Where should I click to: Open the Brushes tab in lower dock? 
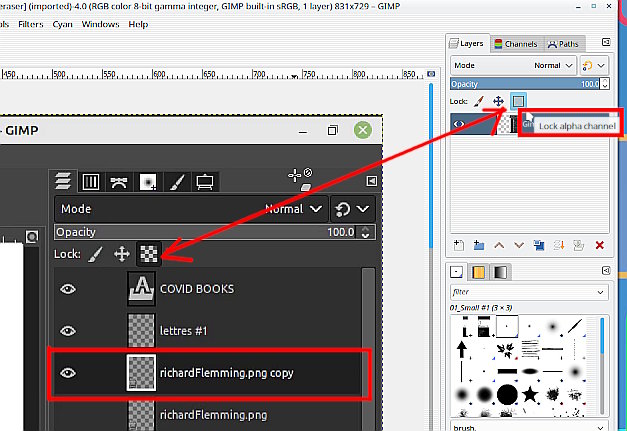(456, 272)
